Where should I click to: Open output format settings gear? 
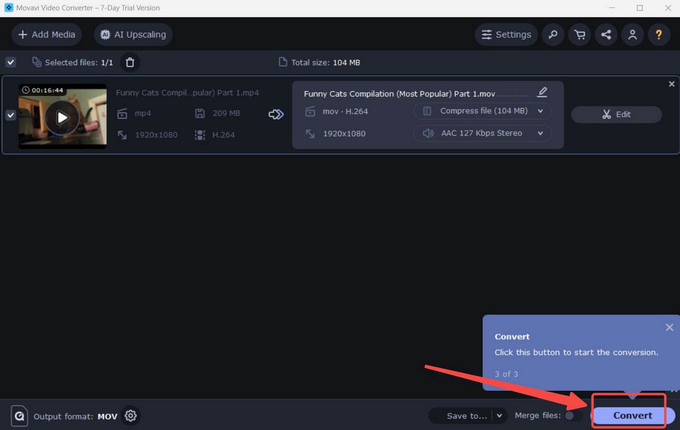[x=131, y=416]
